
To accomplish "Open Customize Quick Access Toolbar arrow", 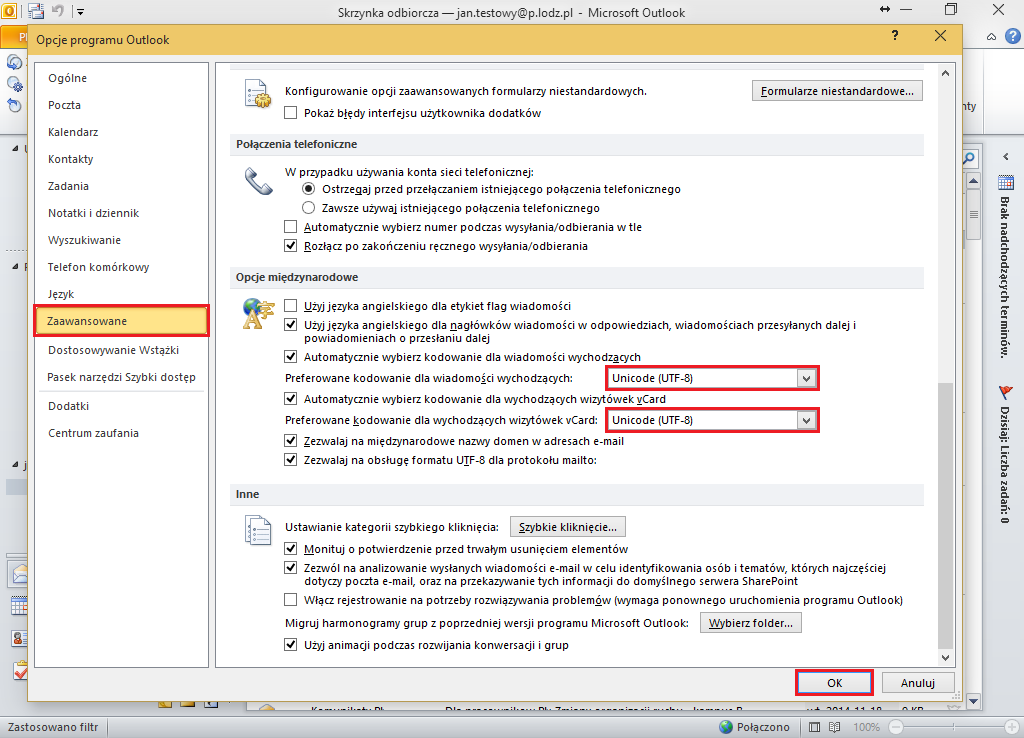I will pos(80,11).
